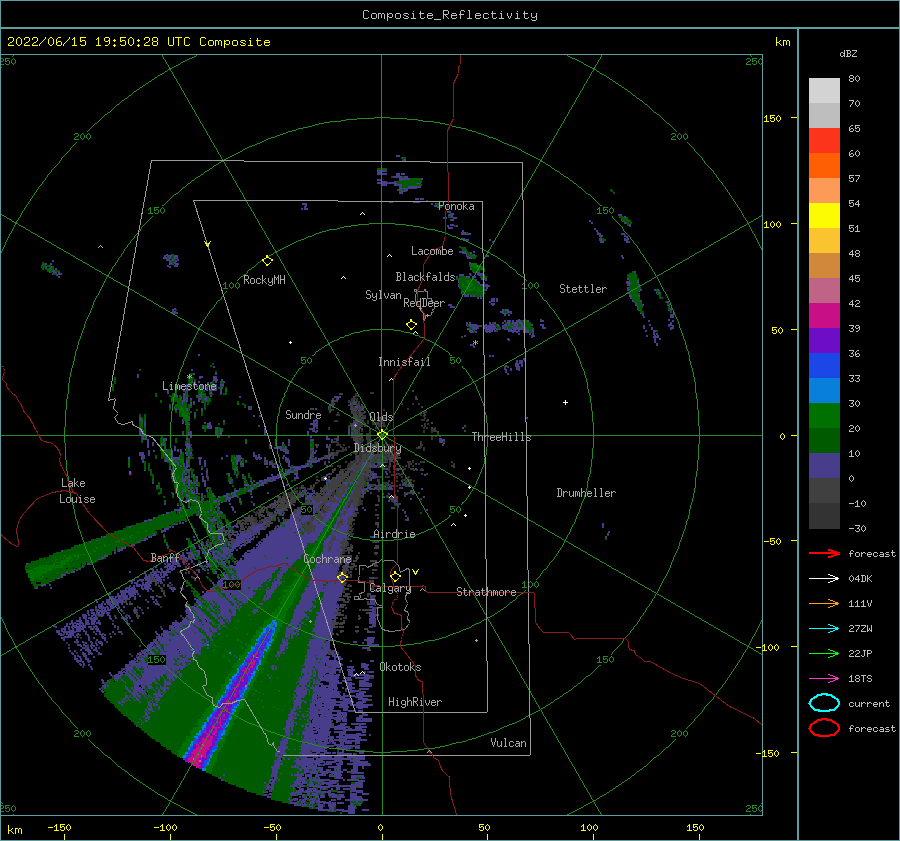Image resolution: width=900 pixels, height=841 pixels.
Task: Click the Stettler town label
Action: pyautogui.click(x=583, y=289)
